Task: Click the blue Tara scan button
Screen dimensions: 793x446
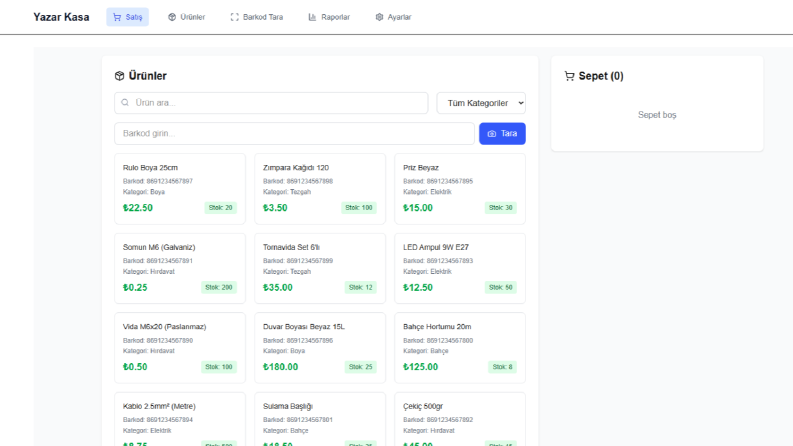Action: coord(502,133)
